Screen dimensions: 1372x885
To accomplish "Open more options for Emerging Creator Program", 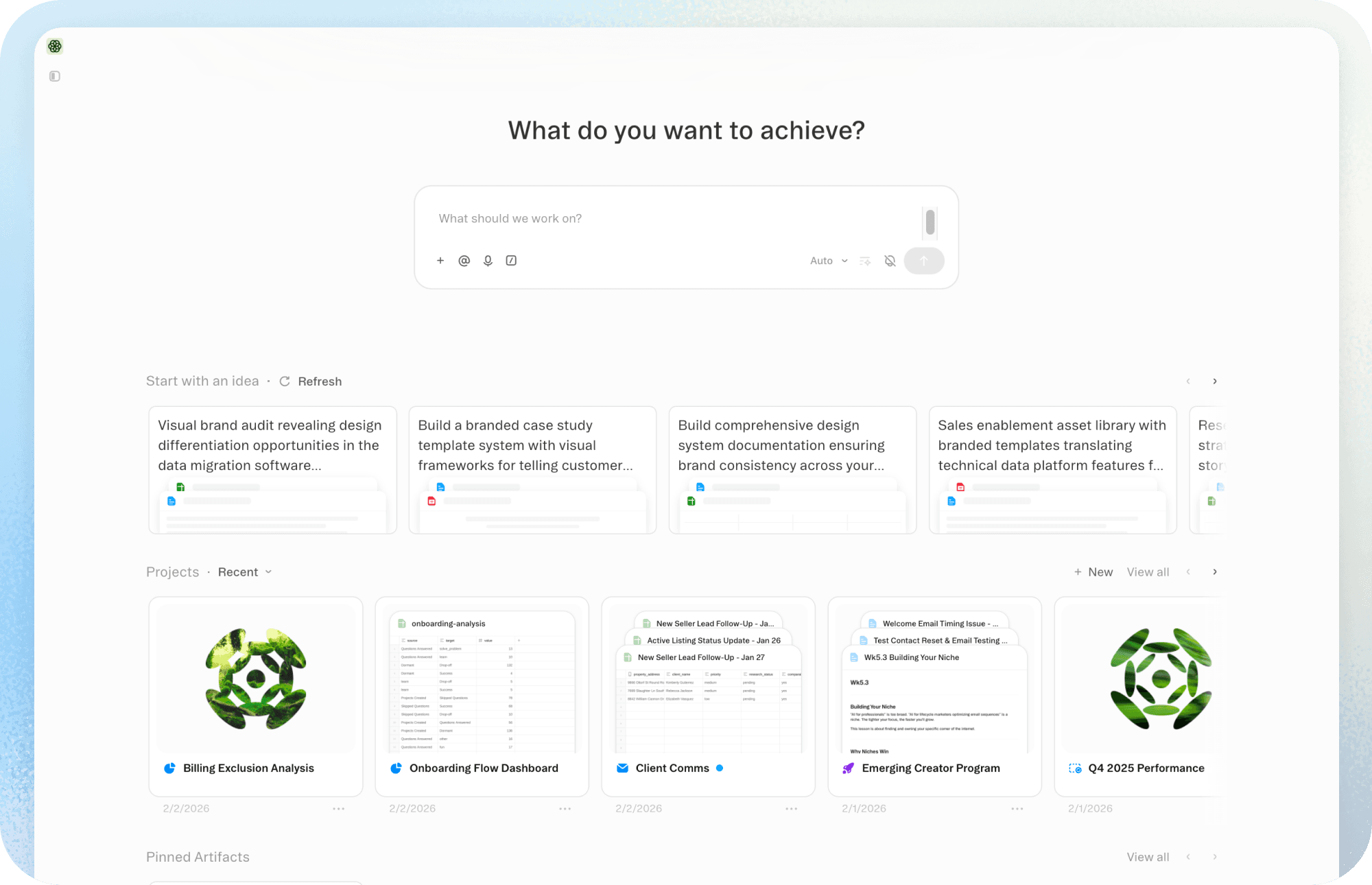I will click(x=1017, y=809).
